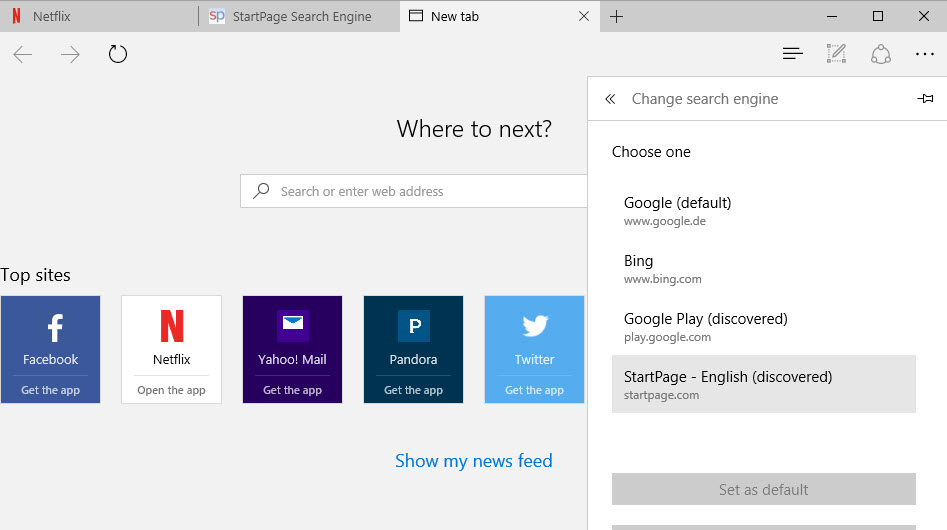947x530 pixels.
Task: Click the Refresh page icon
Action: pos(118,54)
